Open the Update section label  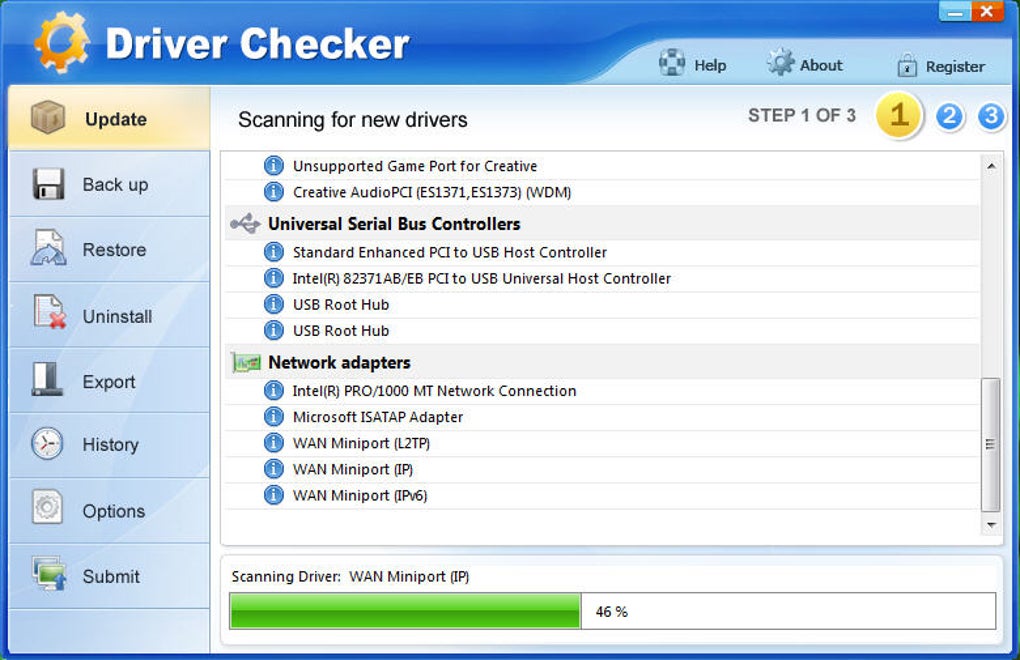(x=116, y=120)
